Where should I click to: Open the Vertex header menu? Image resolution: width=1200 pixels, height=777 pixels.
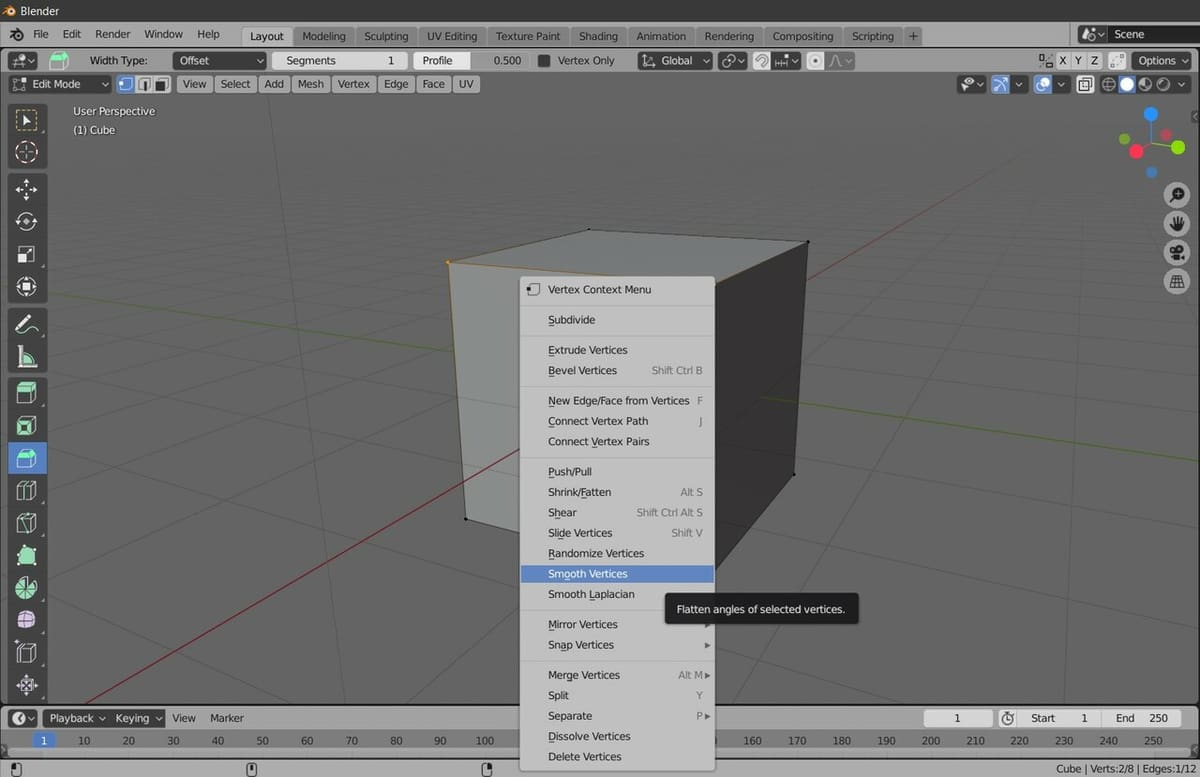point(353,84)
